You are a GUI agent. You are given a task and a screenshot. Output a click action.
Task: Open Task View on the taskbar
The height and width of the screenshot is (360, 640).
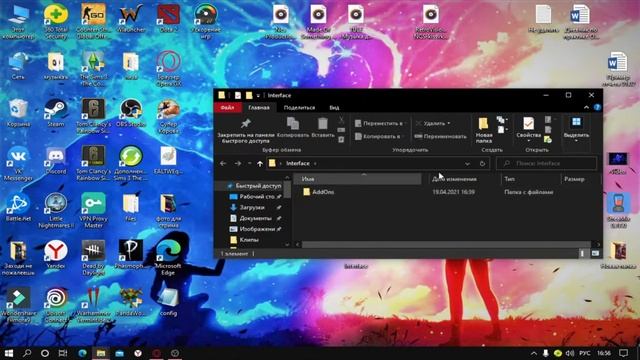pyautogui.click(x=63, y=353)
